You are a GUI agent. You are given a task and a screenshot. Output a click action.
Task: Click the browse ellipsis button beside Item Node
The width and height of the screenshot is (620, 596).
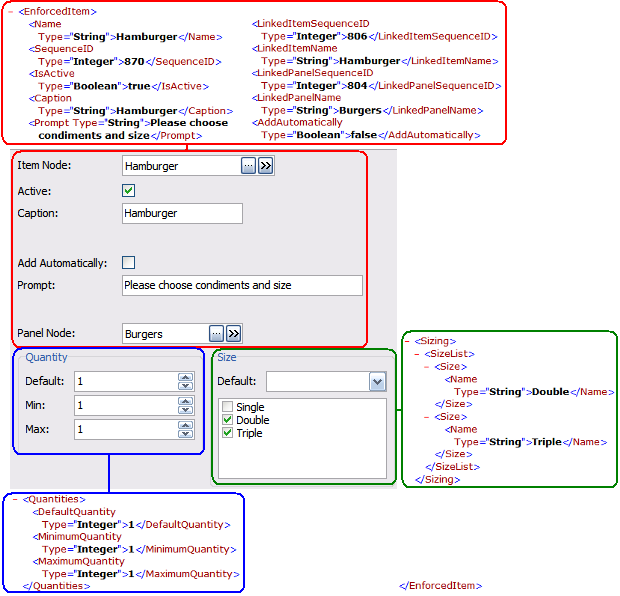(248, 166)
